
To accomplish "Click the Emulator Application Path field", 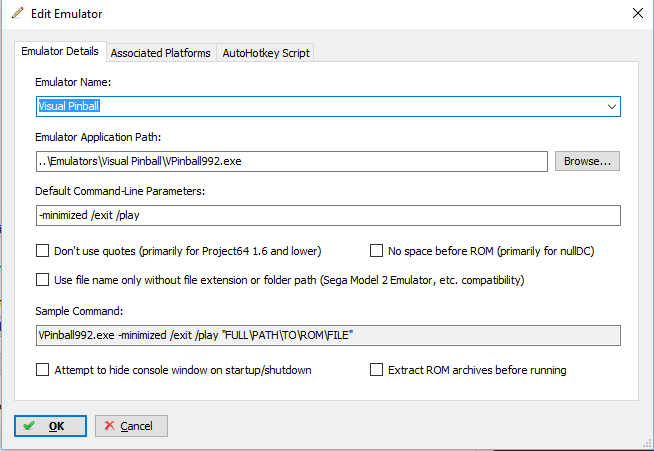I will pyautogui.click(x=292, y=161).
